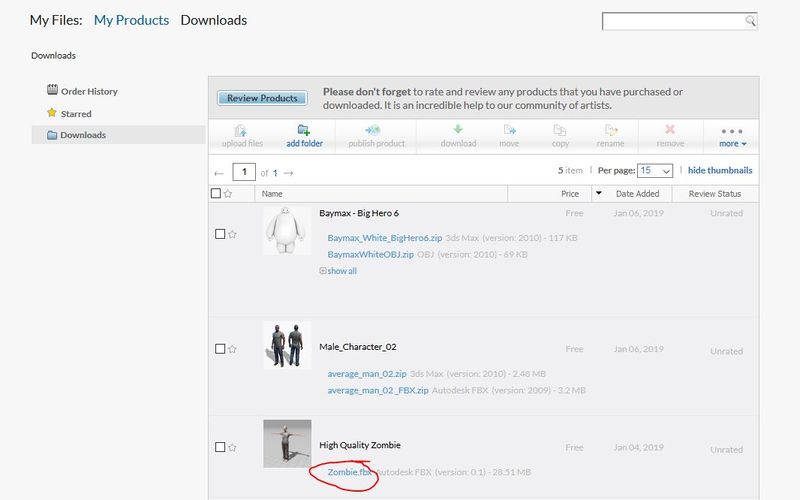Click the publish product icon

point(373,130)
